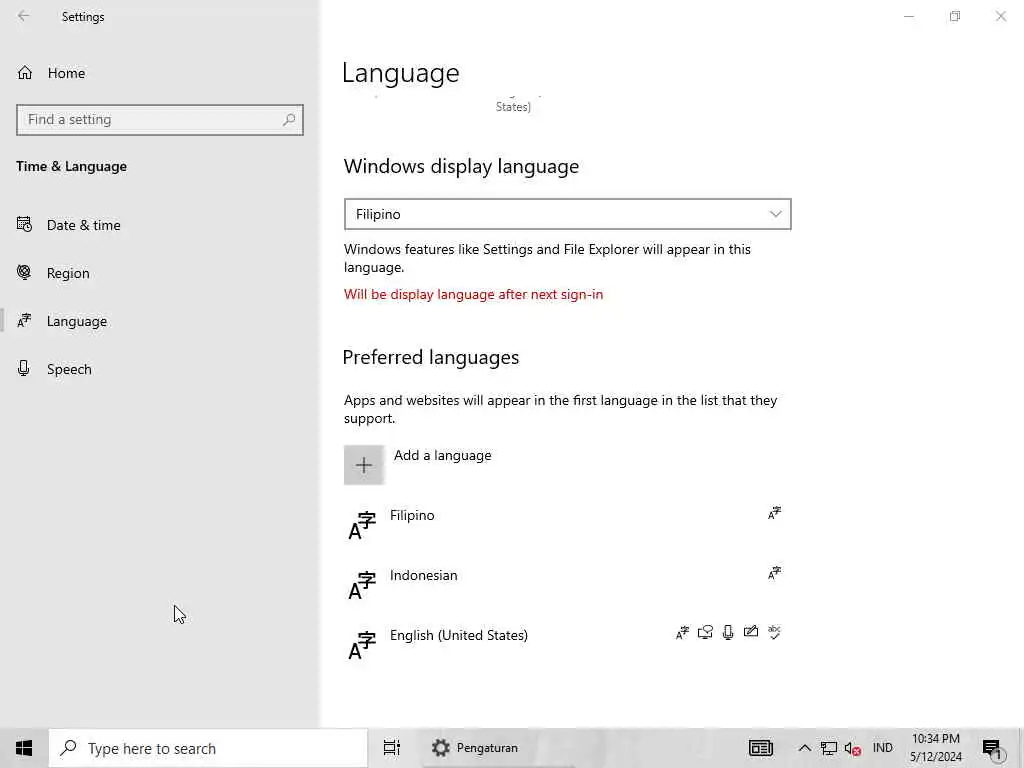Click the IND input language indicator

(882, 748)
